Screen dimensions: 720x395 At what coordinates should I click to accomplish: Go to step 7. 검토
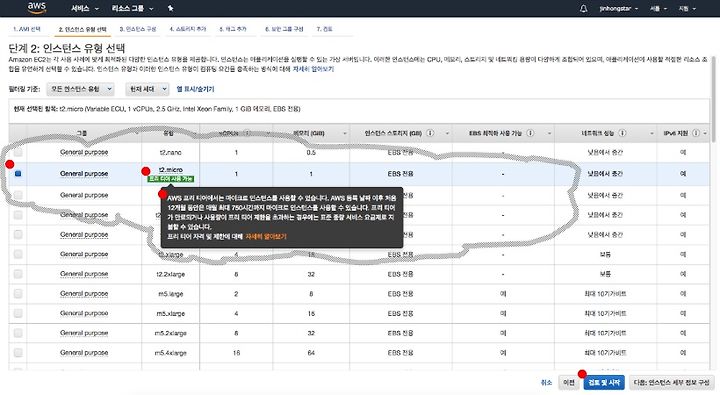325,29
